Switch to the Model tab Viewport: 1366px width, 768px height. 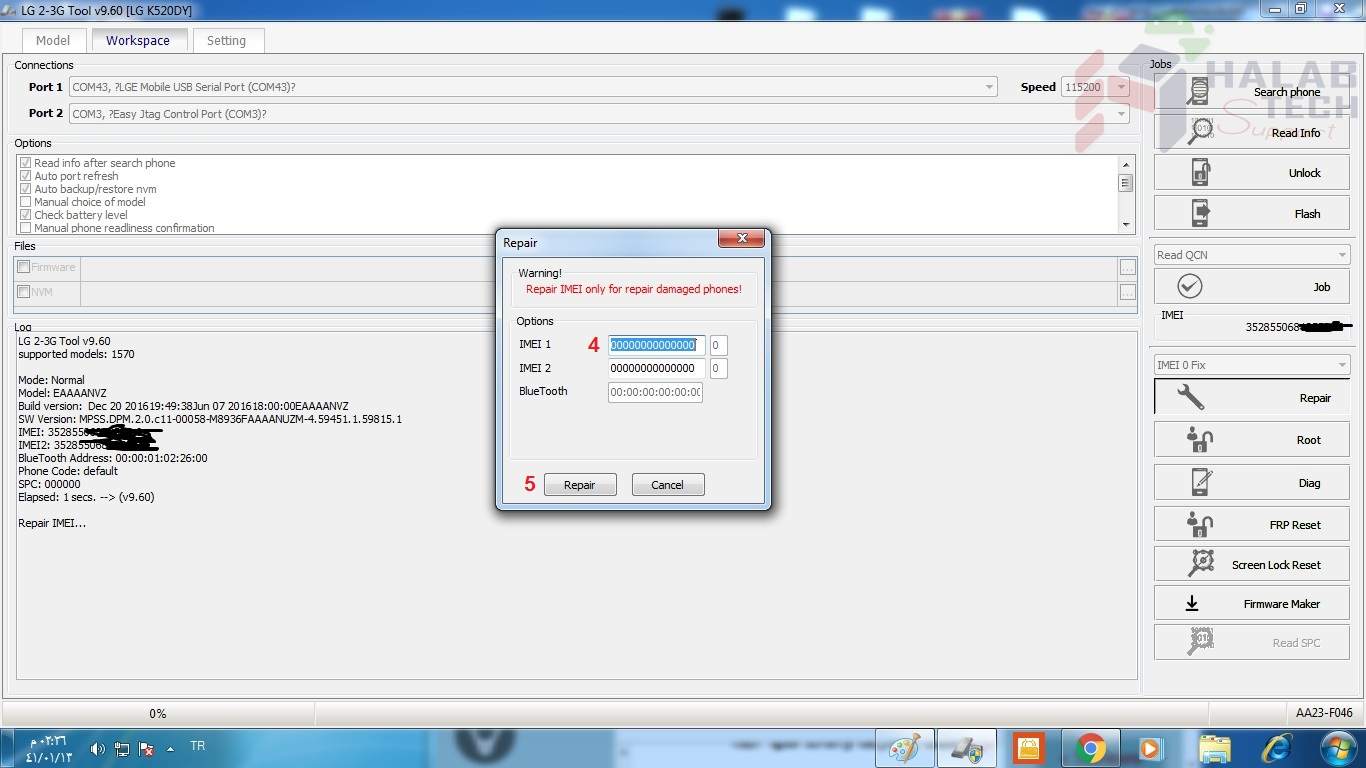coord(53,41)
